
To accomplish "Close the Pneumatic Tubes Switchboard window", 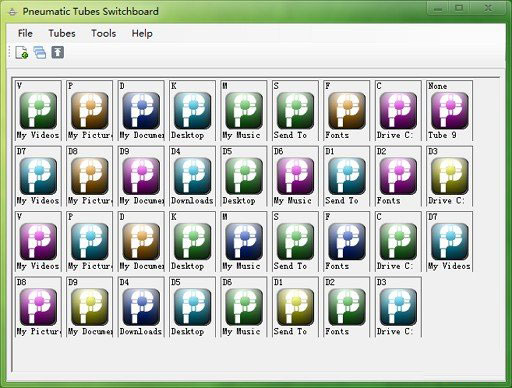I will coord(488,8).
